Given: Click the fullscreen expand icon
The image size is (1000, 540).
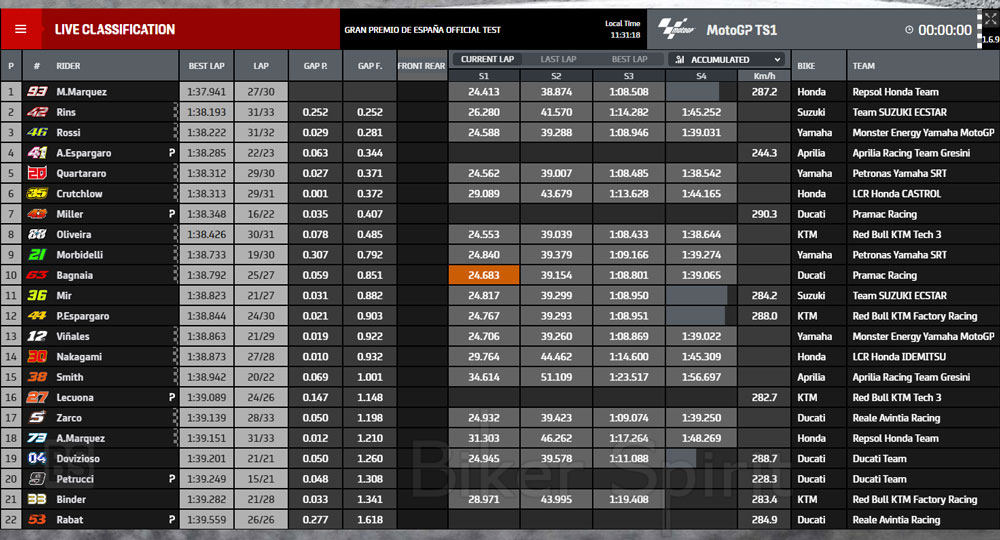Looking at the screenshot, I should [x=989, y=17].
